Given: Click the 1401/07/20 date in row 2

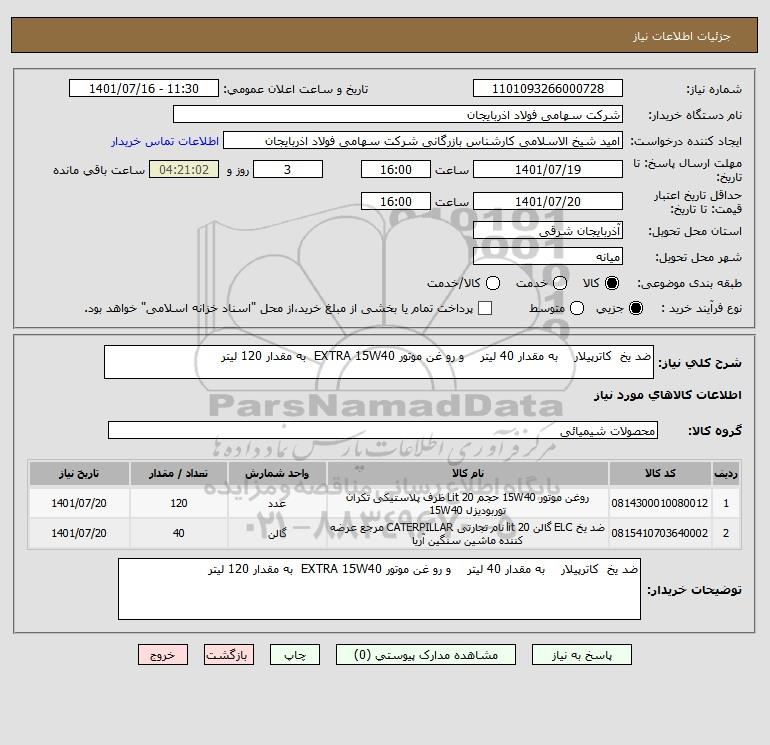Looking at the screenshot, I should (79, 533).
